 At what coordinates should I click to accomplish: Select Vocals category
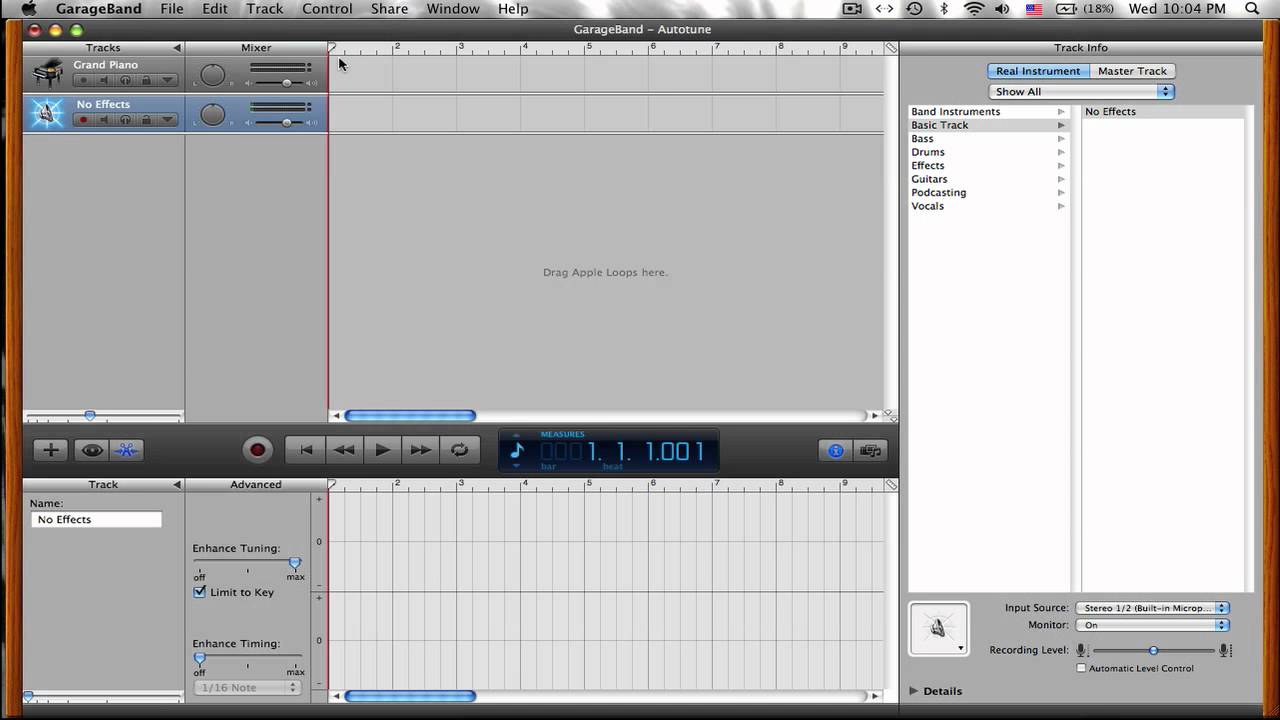coord(988,206)
